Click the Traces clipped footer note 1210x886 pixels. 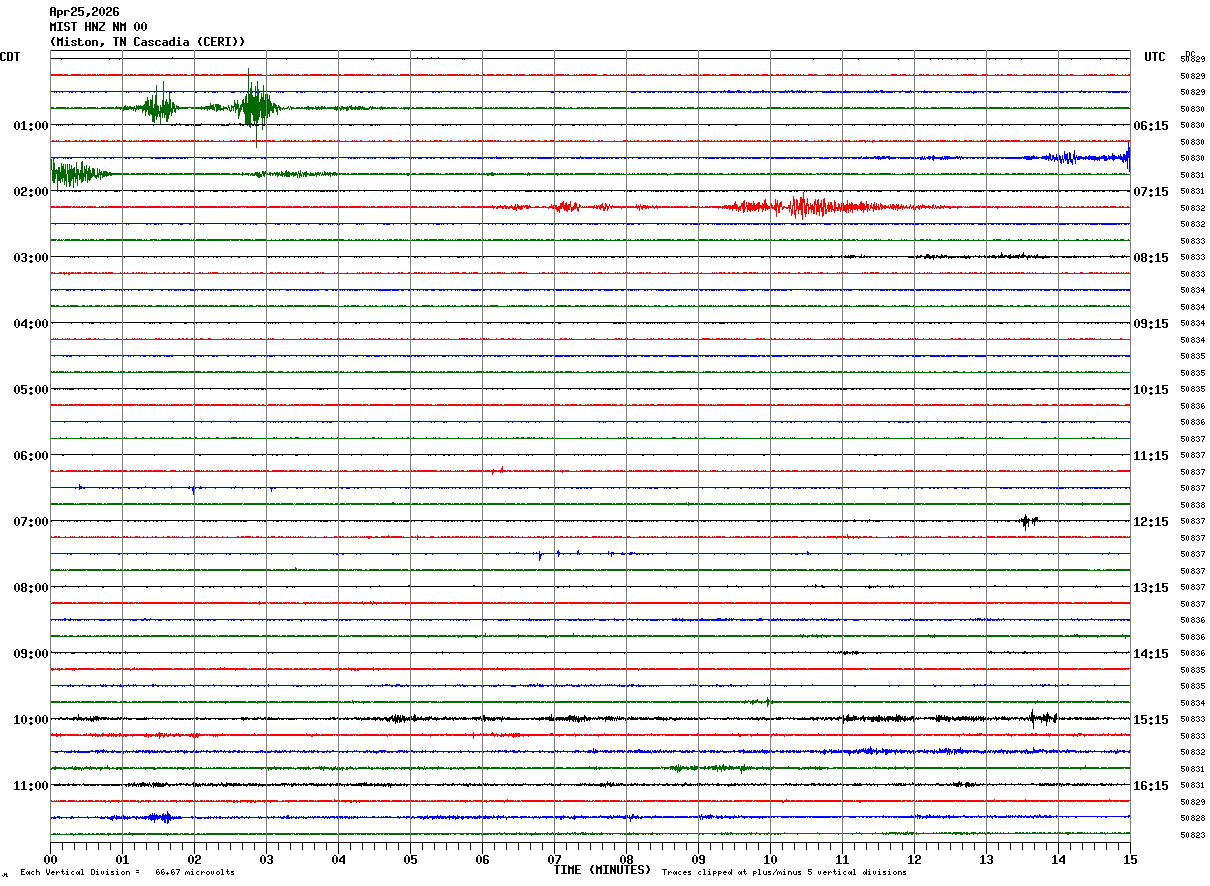pyautogui.click(x=784, y=872)
